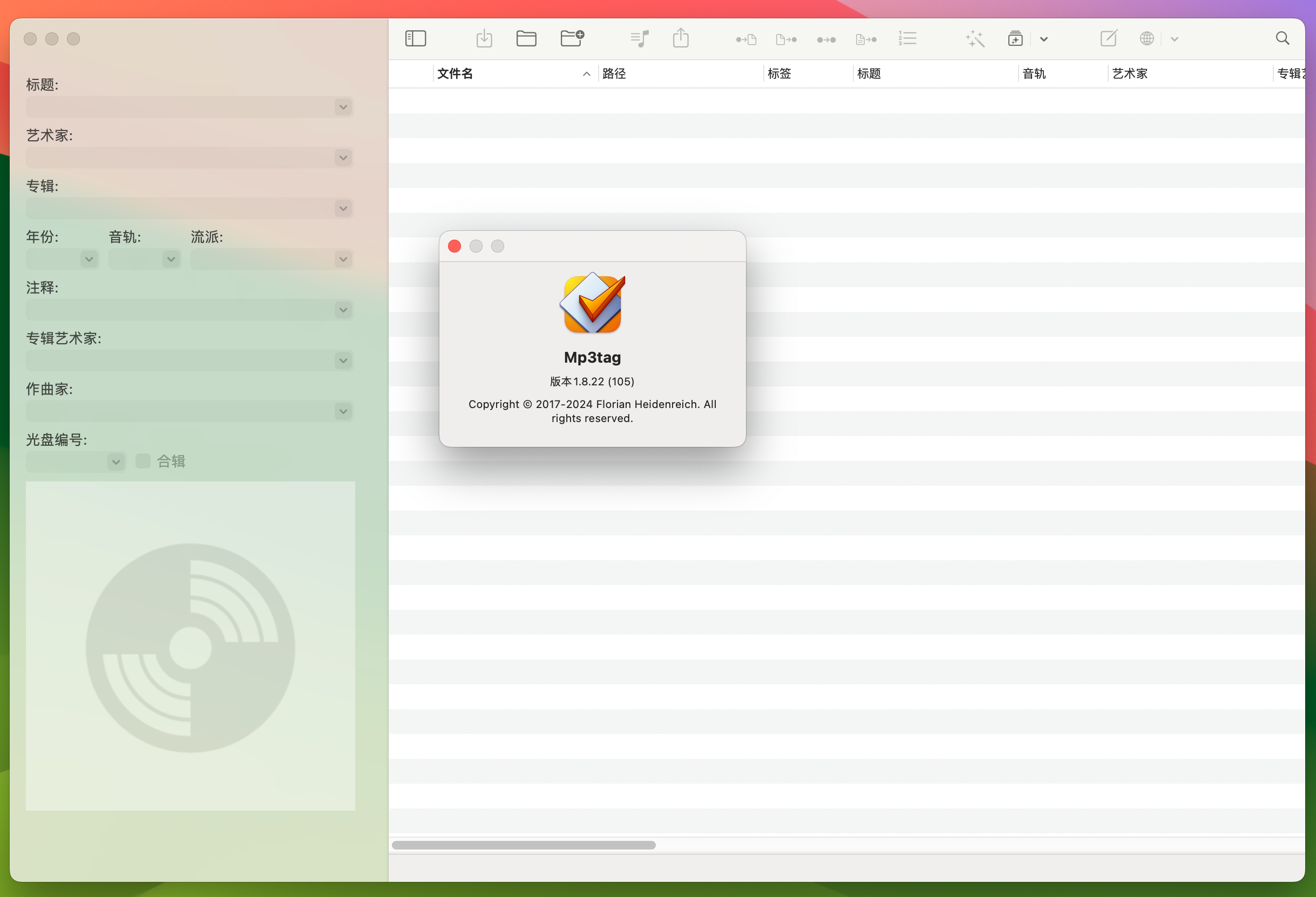Open the 艺术家 field dropdown arrow
Image resolution: width=1316 pixels, height=897 pixels.
tap(343, 158)
